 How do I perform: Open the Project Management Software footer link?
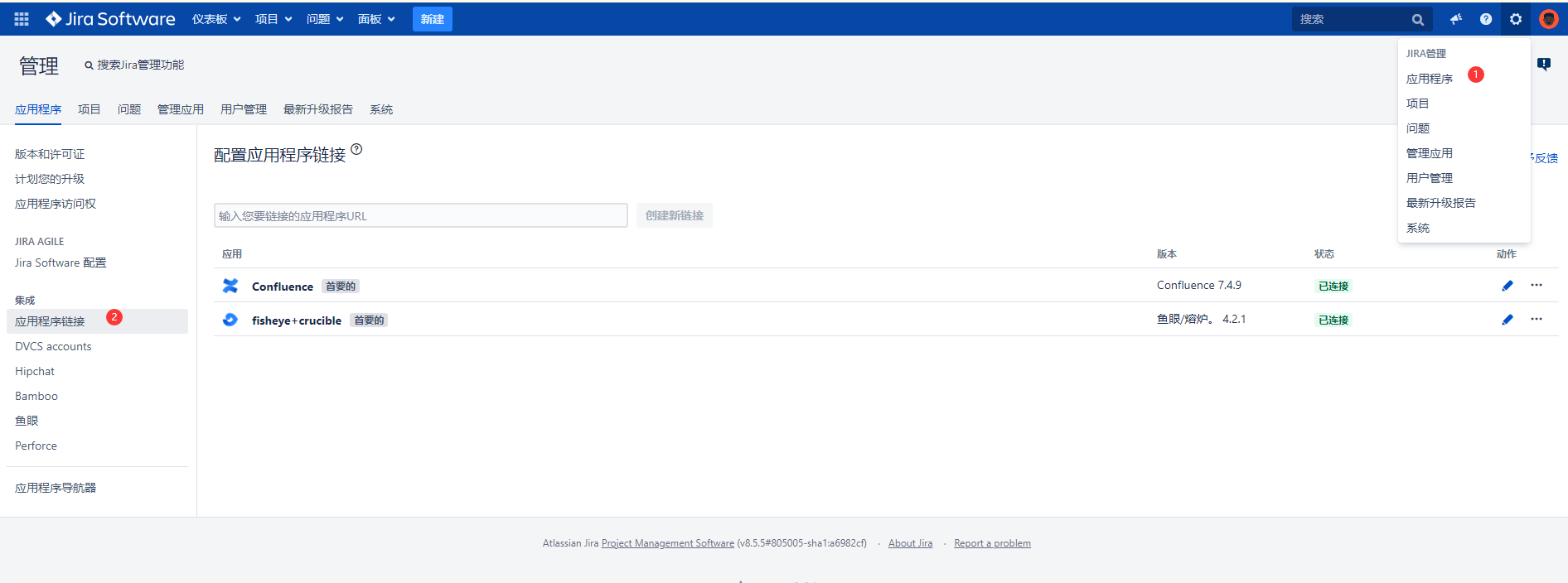point(668,543)
